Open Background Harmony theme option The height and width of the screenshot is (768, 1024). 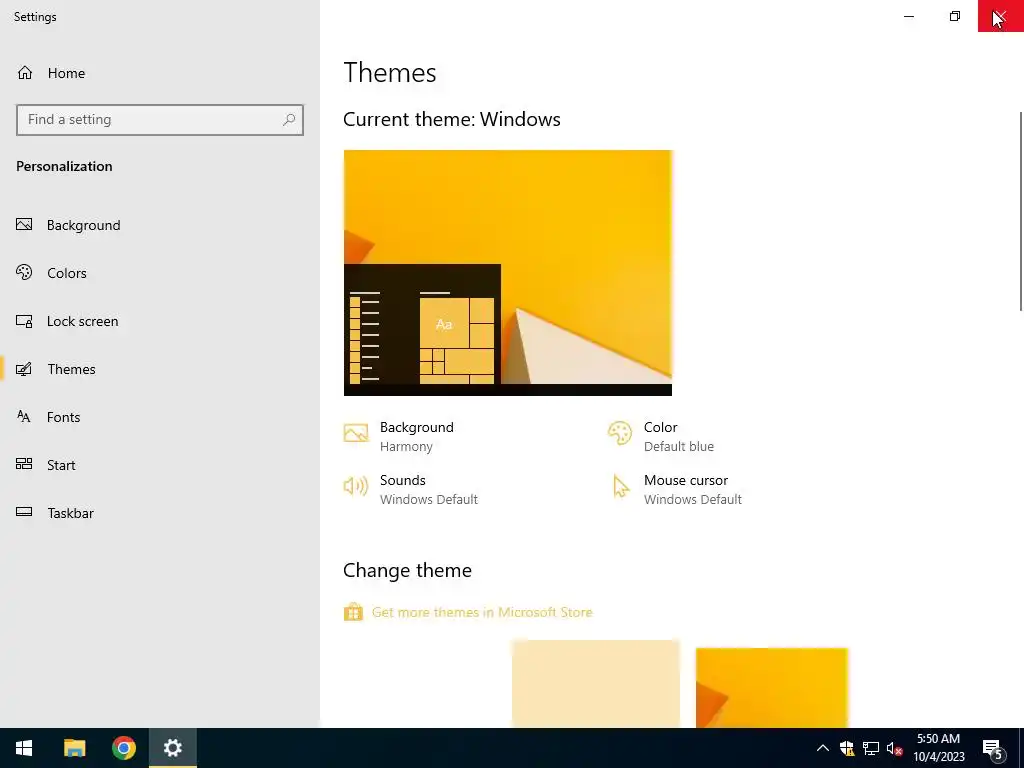[417, 436]
